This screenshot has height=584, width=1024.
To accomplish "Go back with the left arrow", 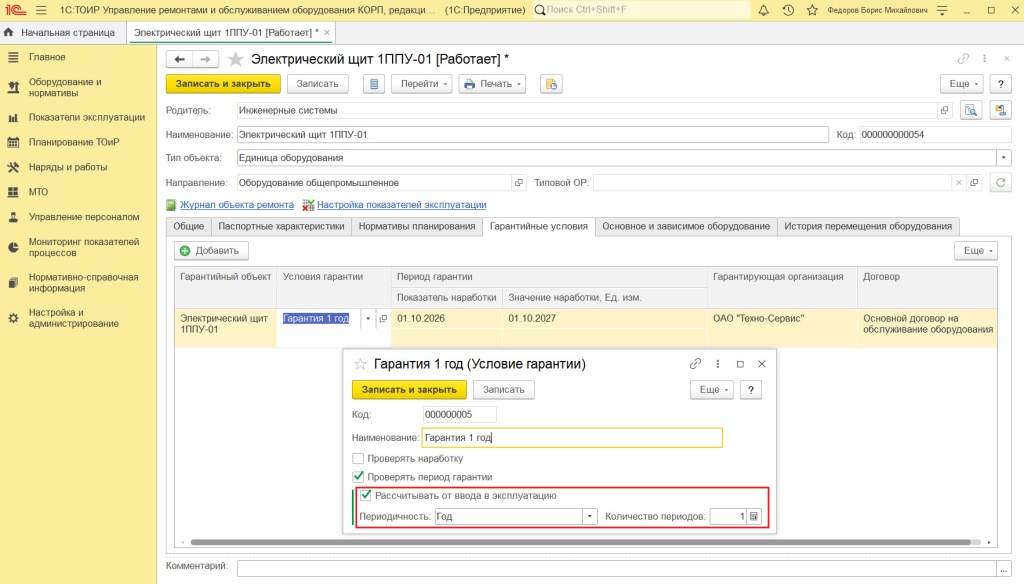I will pos(180,59).
